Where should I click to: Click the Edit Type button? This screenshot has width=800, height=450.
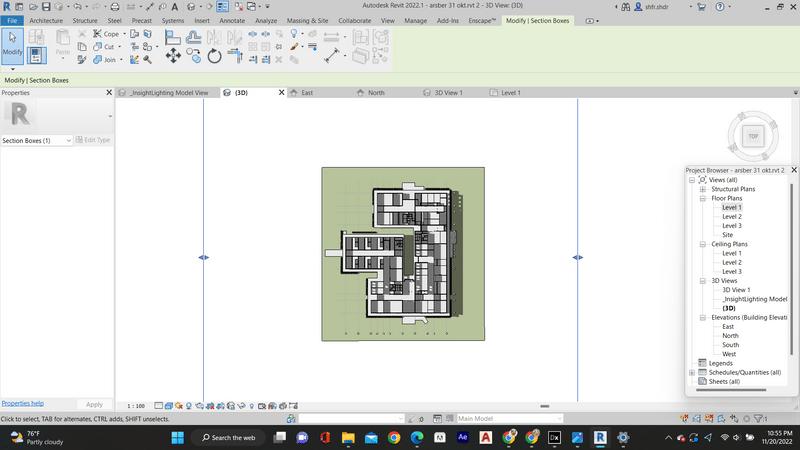(x=94, y=141)
